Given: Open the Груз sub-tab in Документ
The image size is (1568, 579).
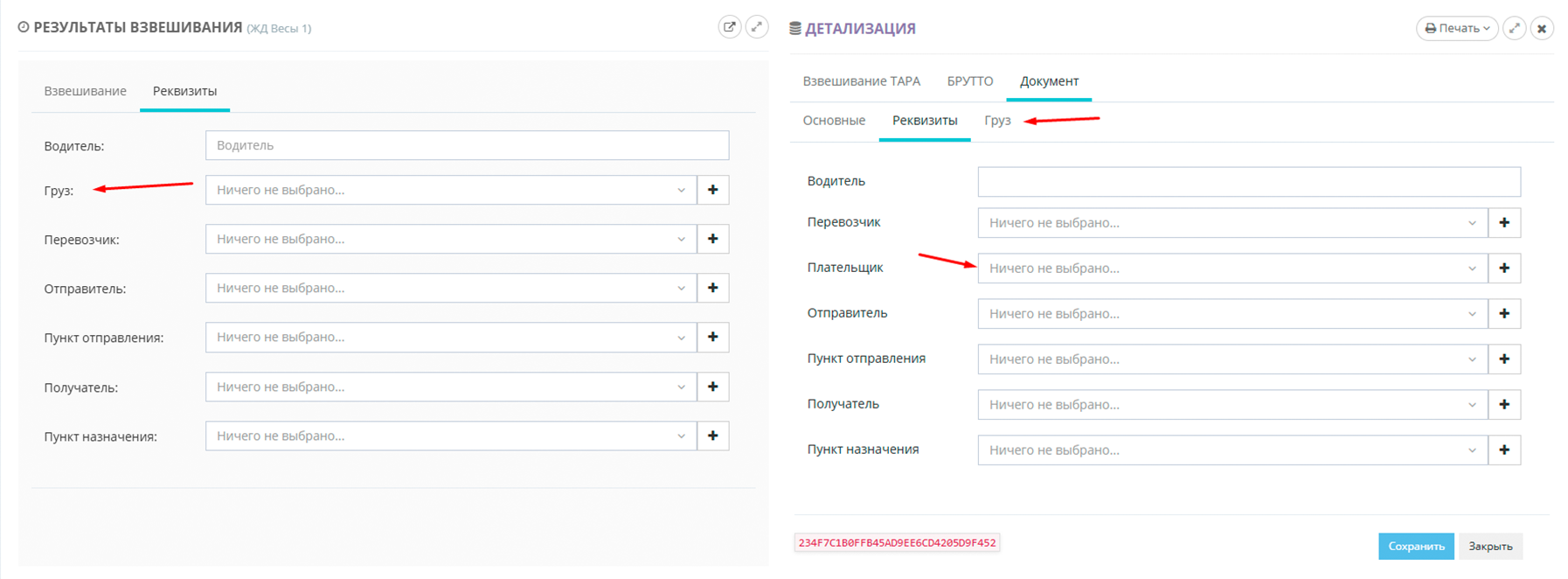Looking at the screenshot, I should pyautogui.click(x=997, y=121).
